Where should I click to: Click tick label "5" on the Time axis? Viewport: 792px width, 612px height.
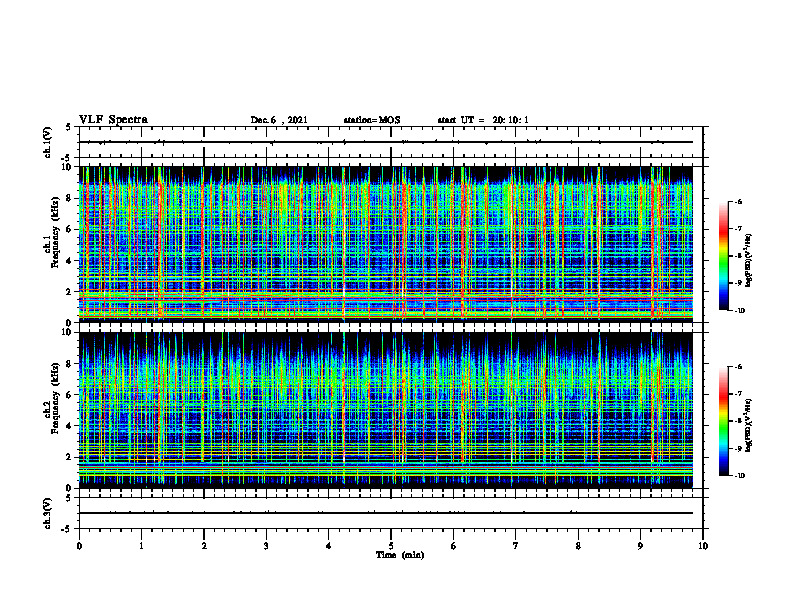[x=391, y=546]
